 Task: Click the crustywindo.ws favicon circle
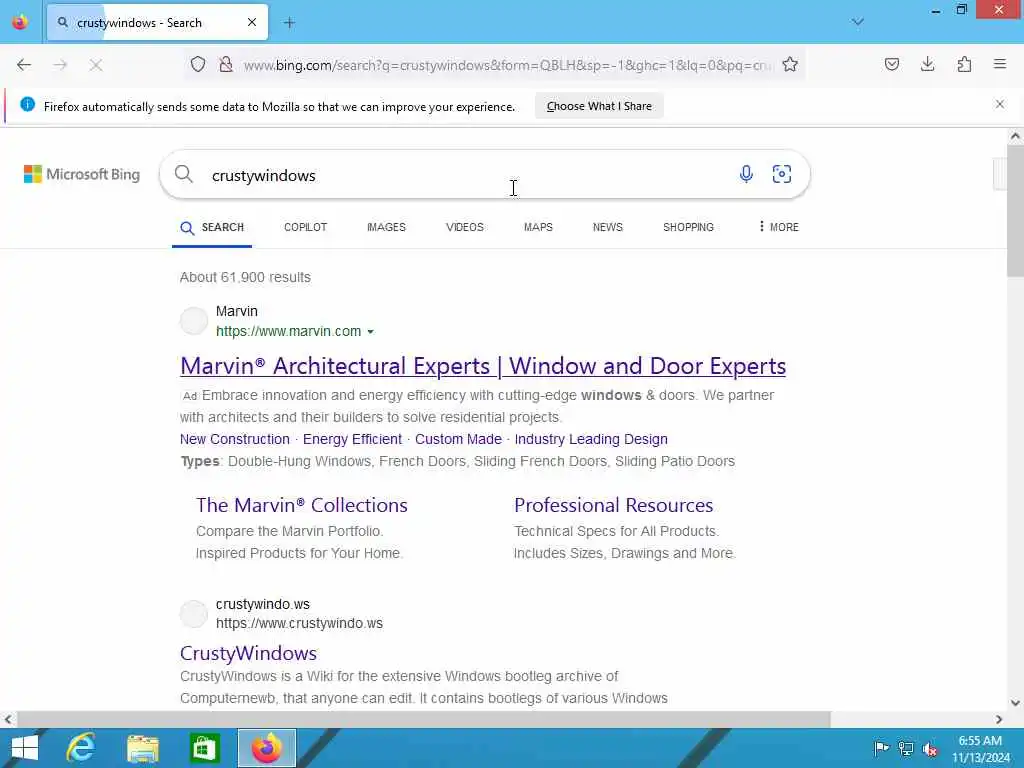[194, 614]
